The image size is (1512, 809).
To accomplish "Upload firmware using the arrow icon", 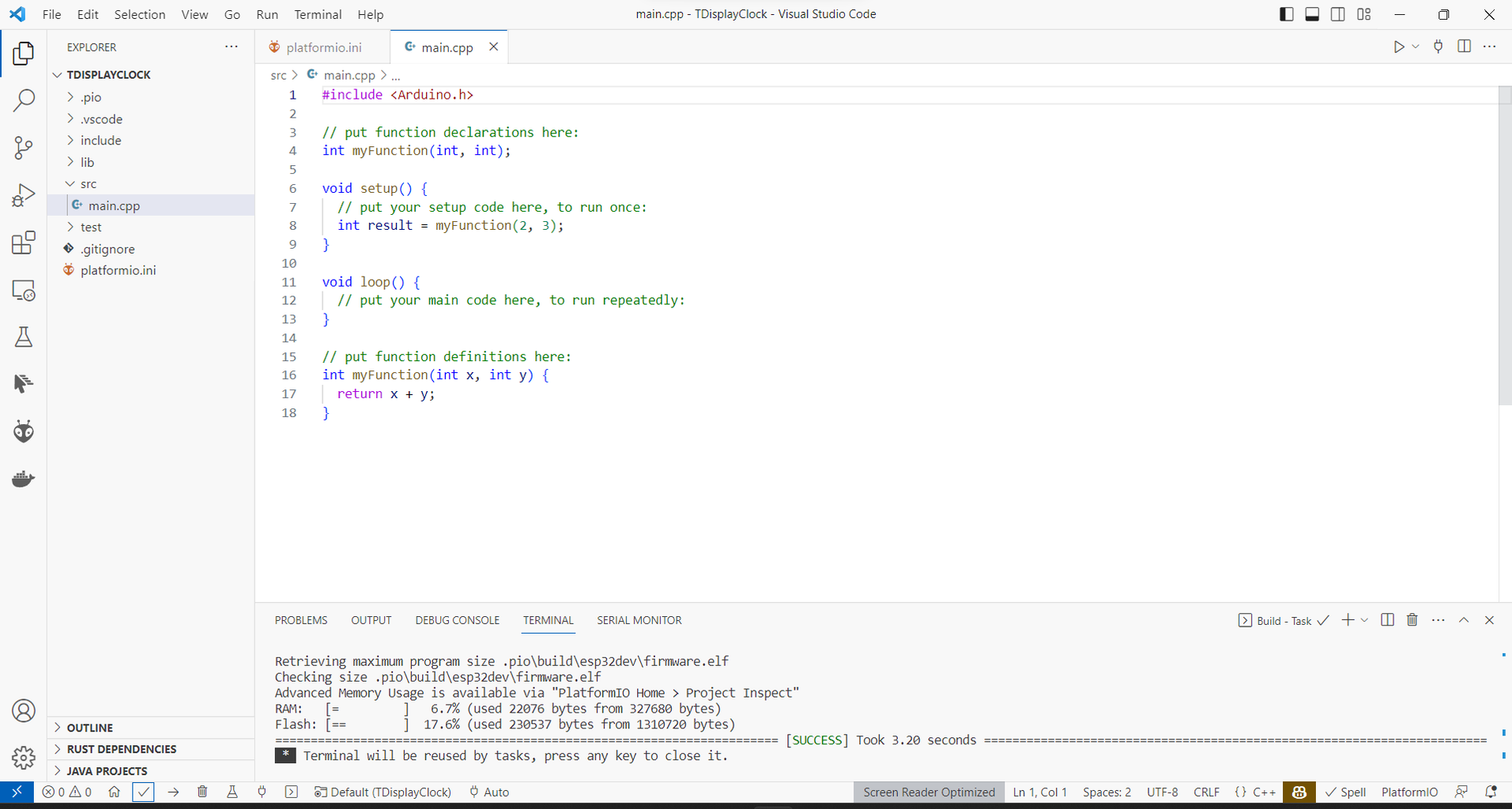I will pos(173,792).
